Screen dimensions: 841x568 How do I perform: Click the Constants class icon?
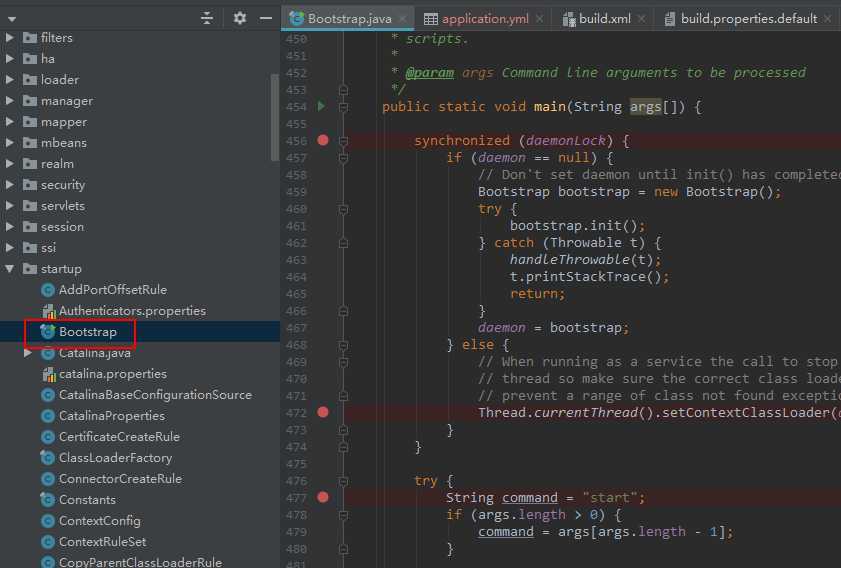pyautogui.click(x=48, y=500)
